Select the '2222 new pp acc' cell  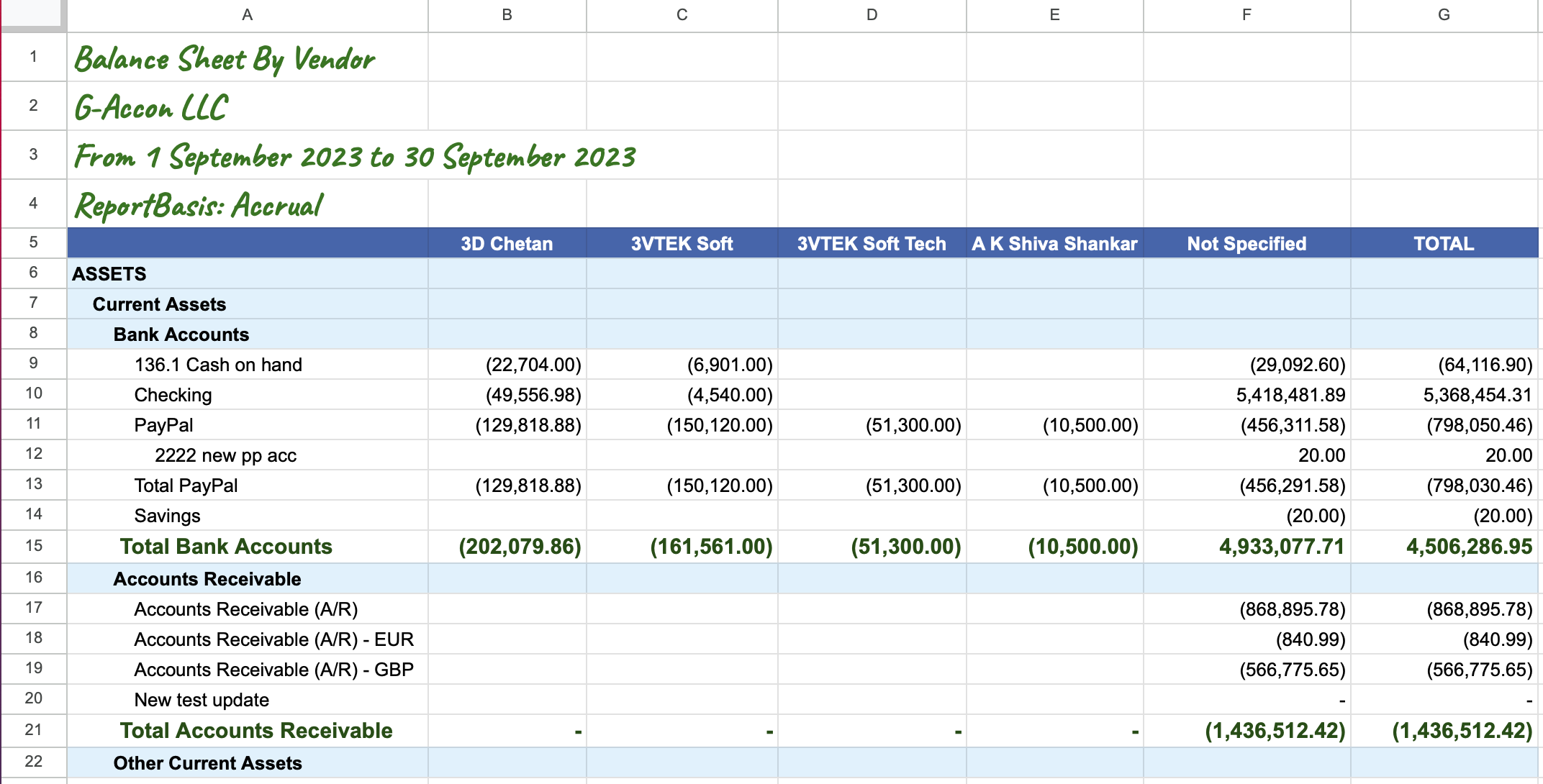click(248, 455)
